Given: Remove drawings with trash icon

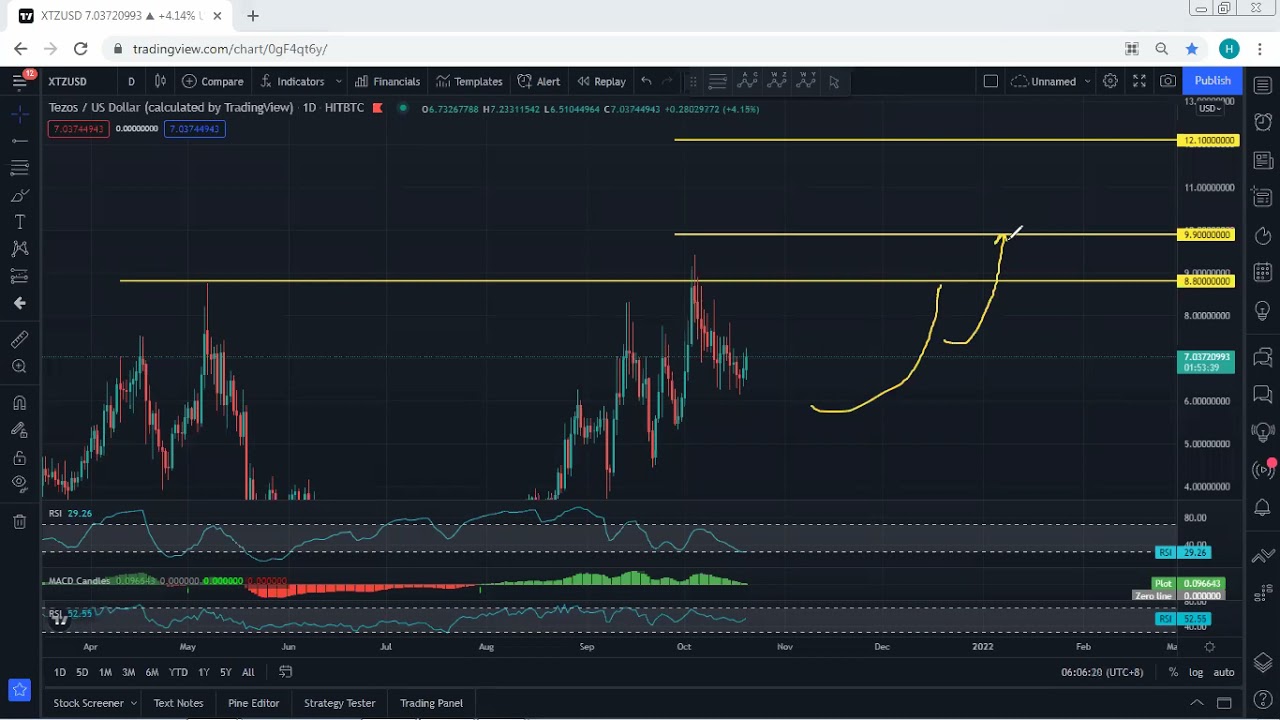Looking at the screenshot, I should [19, 521].
